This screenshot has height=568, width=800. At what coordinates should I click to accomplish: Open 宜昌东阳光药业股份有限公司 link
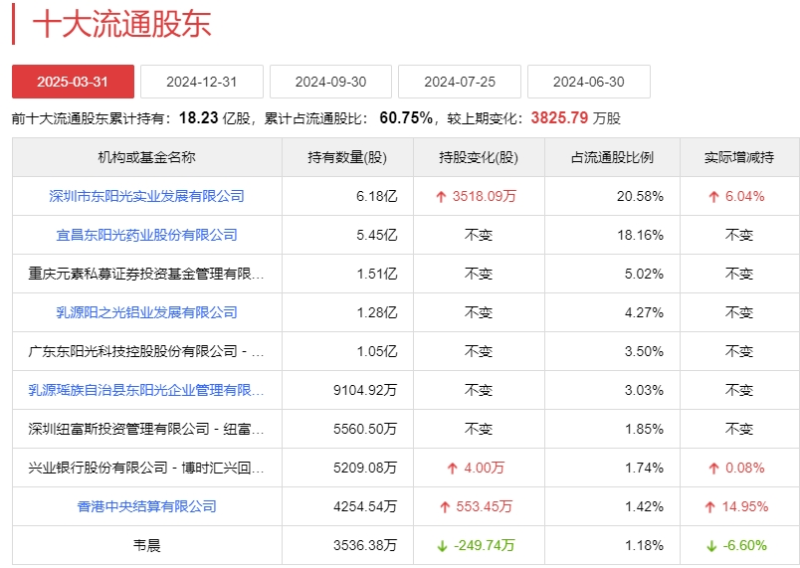point(147,235)
